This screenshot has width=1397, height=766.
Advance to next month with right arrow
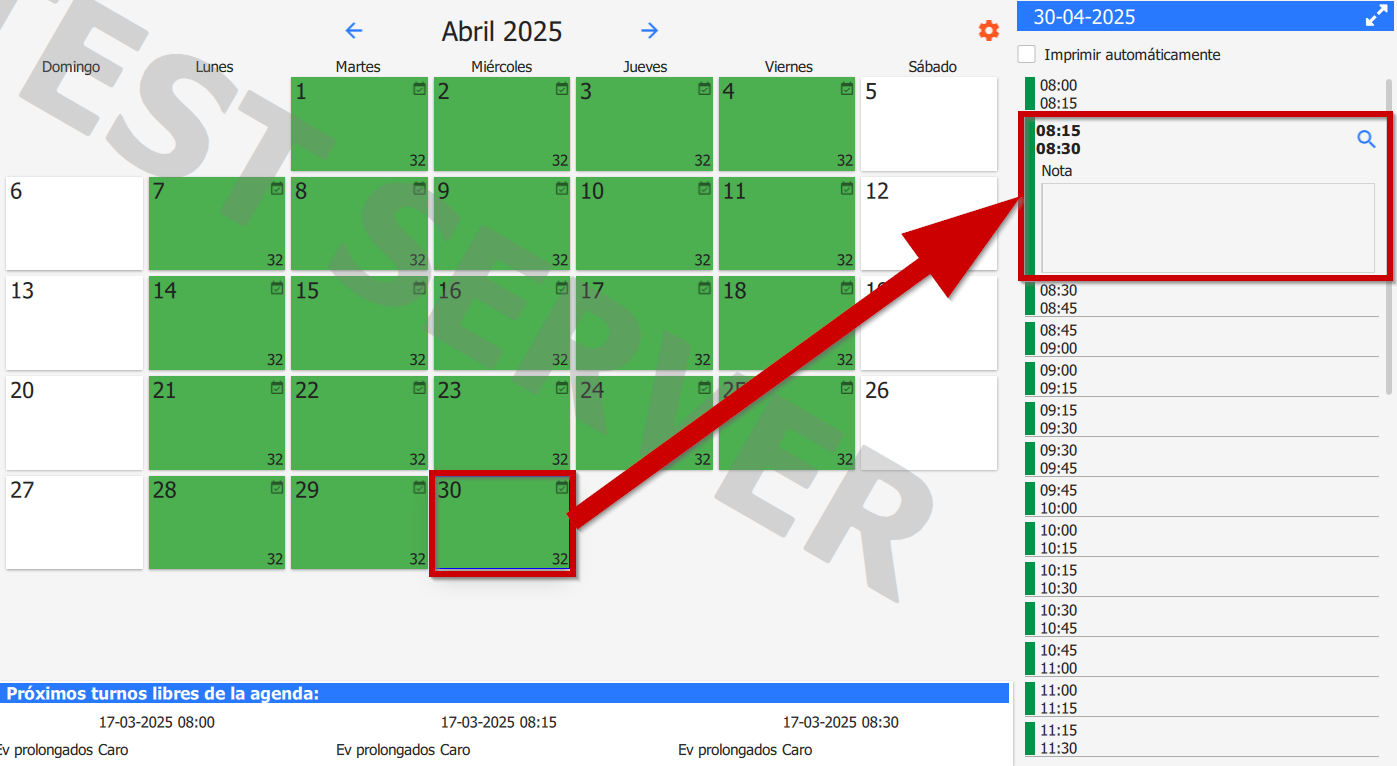click(650, 31)
